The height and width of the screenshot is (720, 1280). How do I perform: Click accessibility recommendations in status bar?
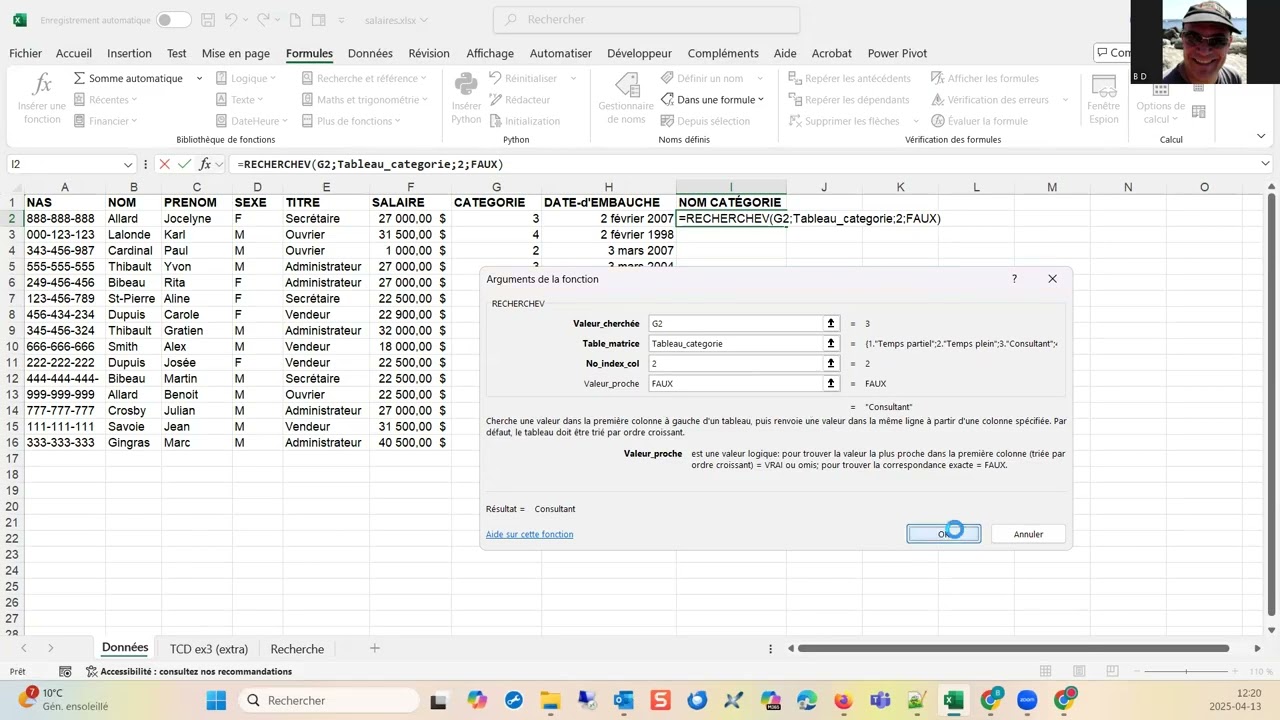pos(189,672)
